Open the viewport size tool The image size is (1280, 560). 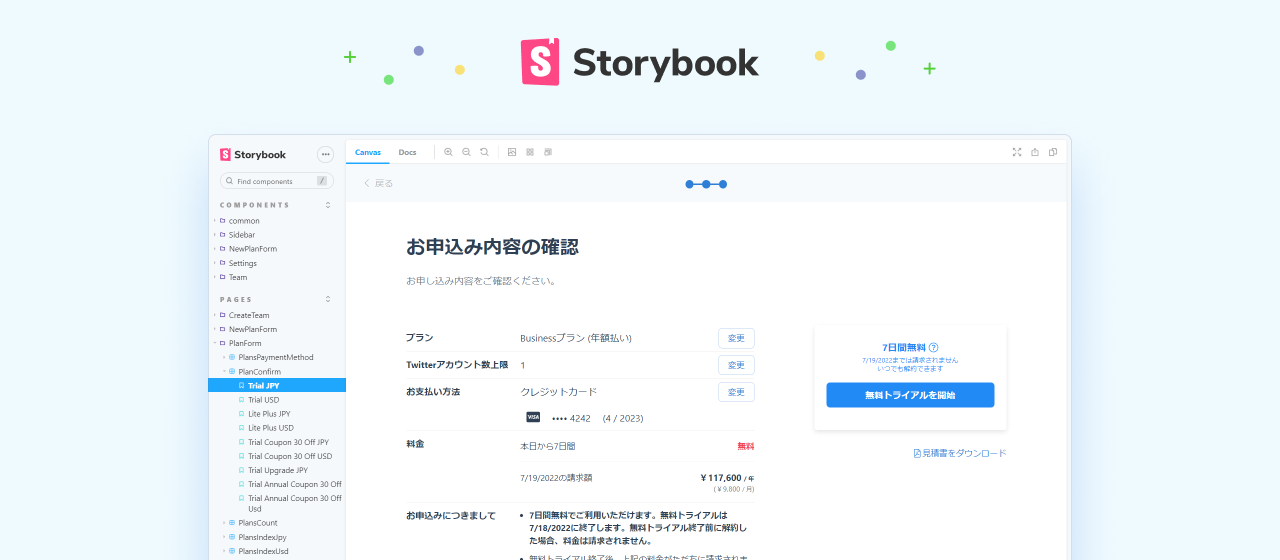pyautogui.click(x=548, y=152)
